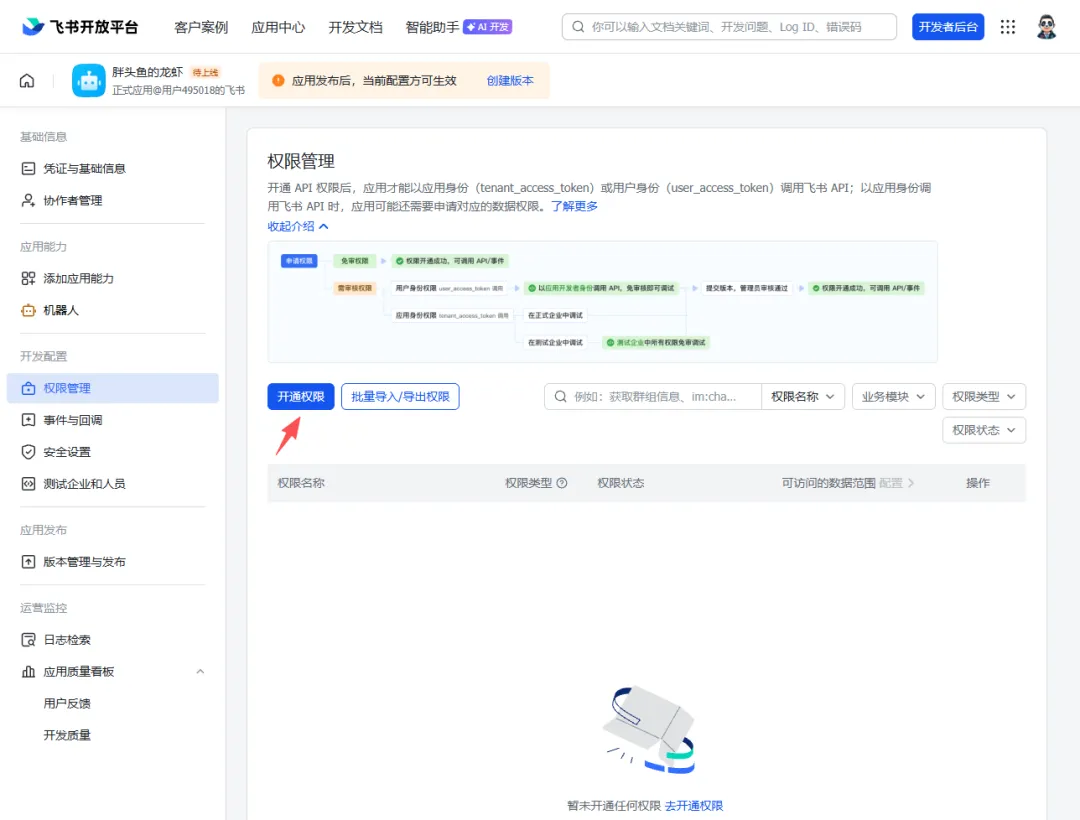Click the 添加应用能力 grid icon
This screenshot has height=820, width=1080.
point(28,278)
